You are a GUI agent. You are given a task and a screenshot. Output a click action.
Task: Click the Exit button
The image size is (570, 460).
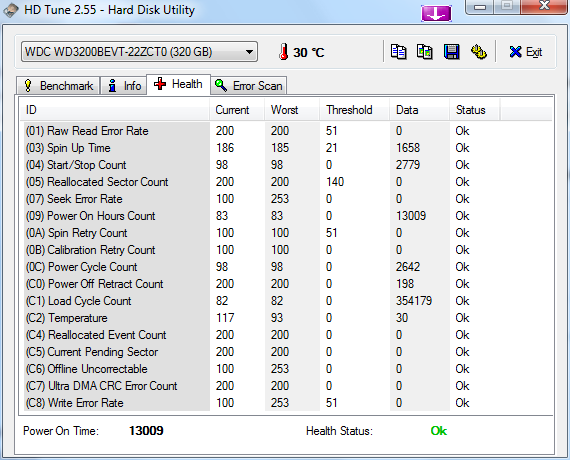point(526,52)
